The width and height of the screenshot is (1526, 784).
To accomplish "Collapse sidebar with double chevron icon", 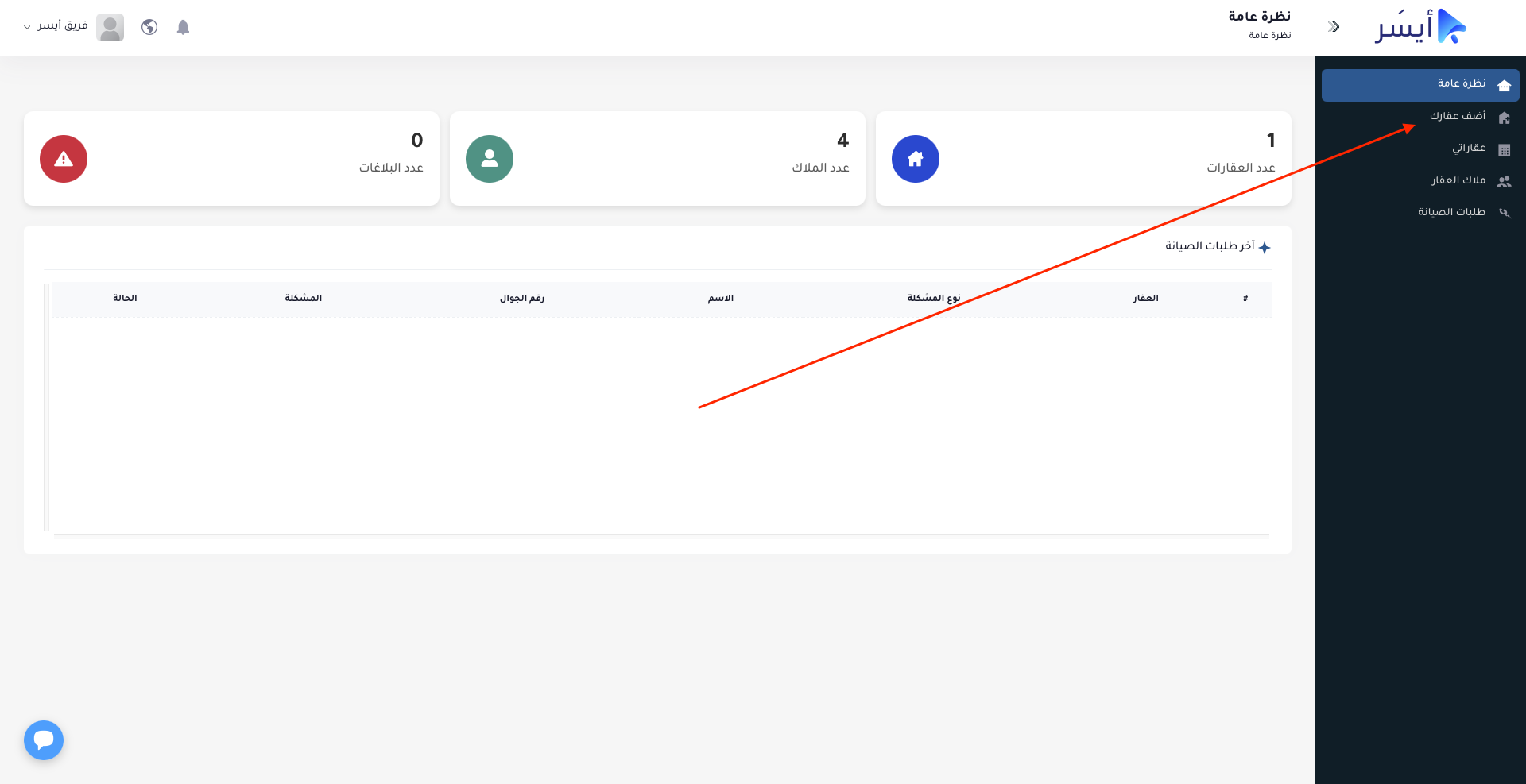I will pos(1334,27).
